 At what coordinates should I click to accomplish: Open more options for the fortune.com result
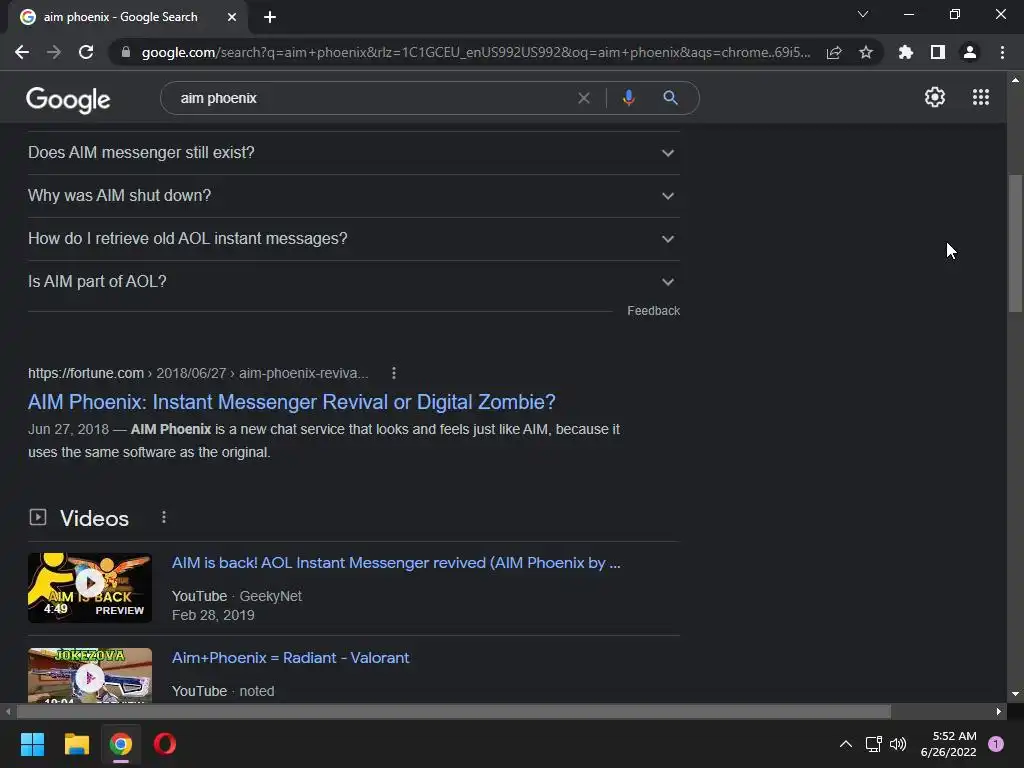(x=393, y=373)
